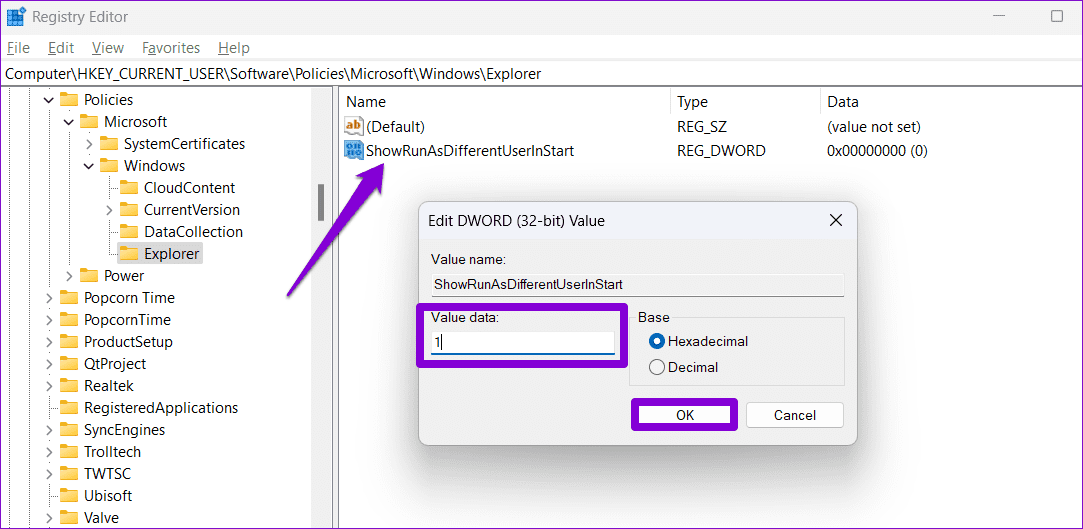Viewport: 1083px width, 529px height.
Task: Close the Edit DWORD dialog with X
Action: point(835,221)
